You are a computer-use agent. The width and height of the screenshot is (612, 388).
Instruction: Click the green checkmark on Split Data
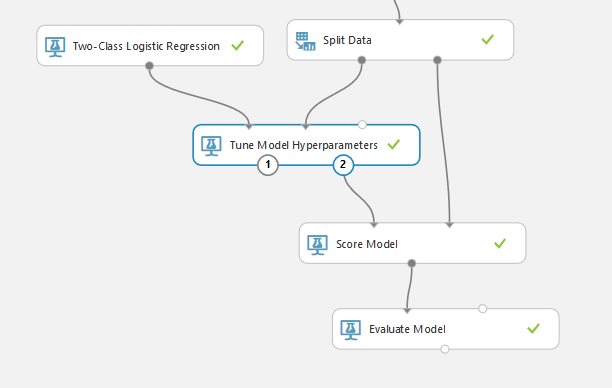(x=487, y=39)
